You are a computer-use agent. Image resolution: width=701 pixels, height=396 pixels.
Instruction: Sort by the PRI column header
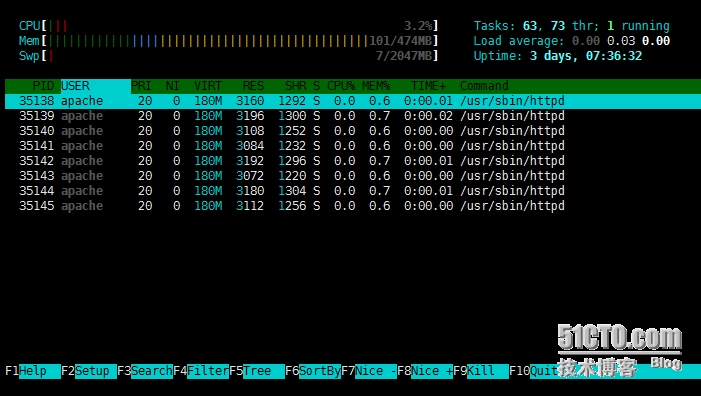click(x=141, y=86)
